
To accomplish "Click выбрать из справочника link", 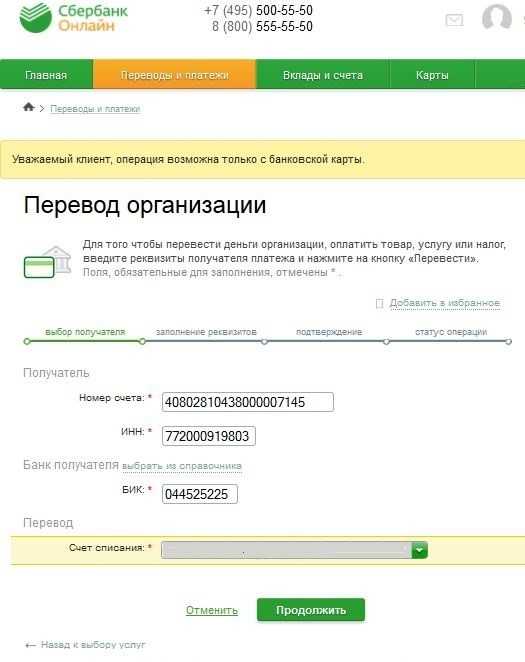I will tap(182, 466).
